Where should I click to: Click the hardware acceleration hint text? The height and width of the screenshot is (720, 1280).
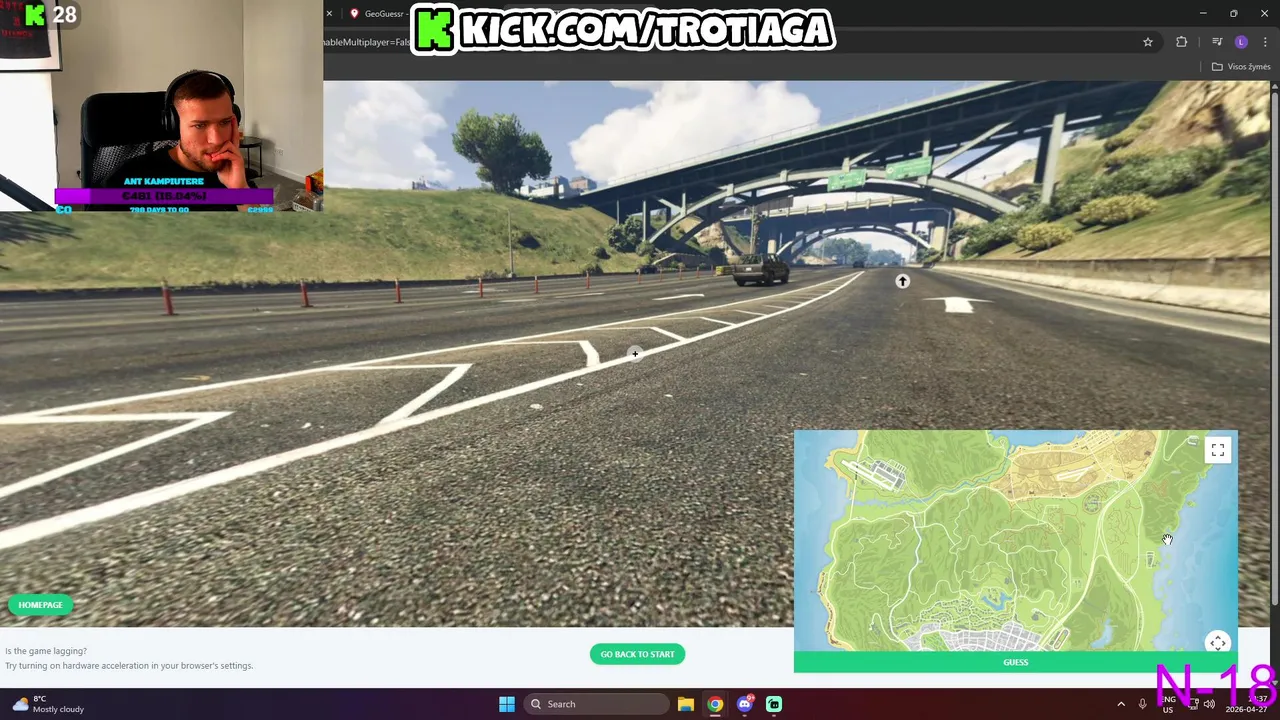click(129, 666)
